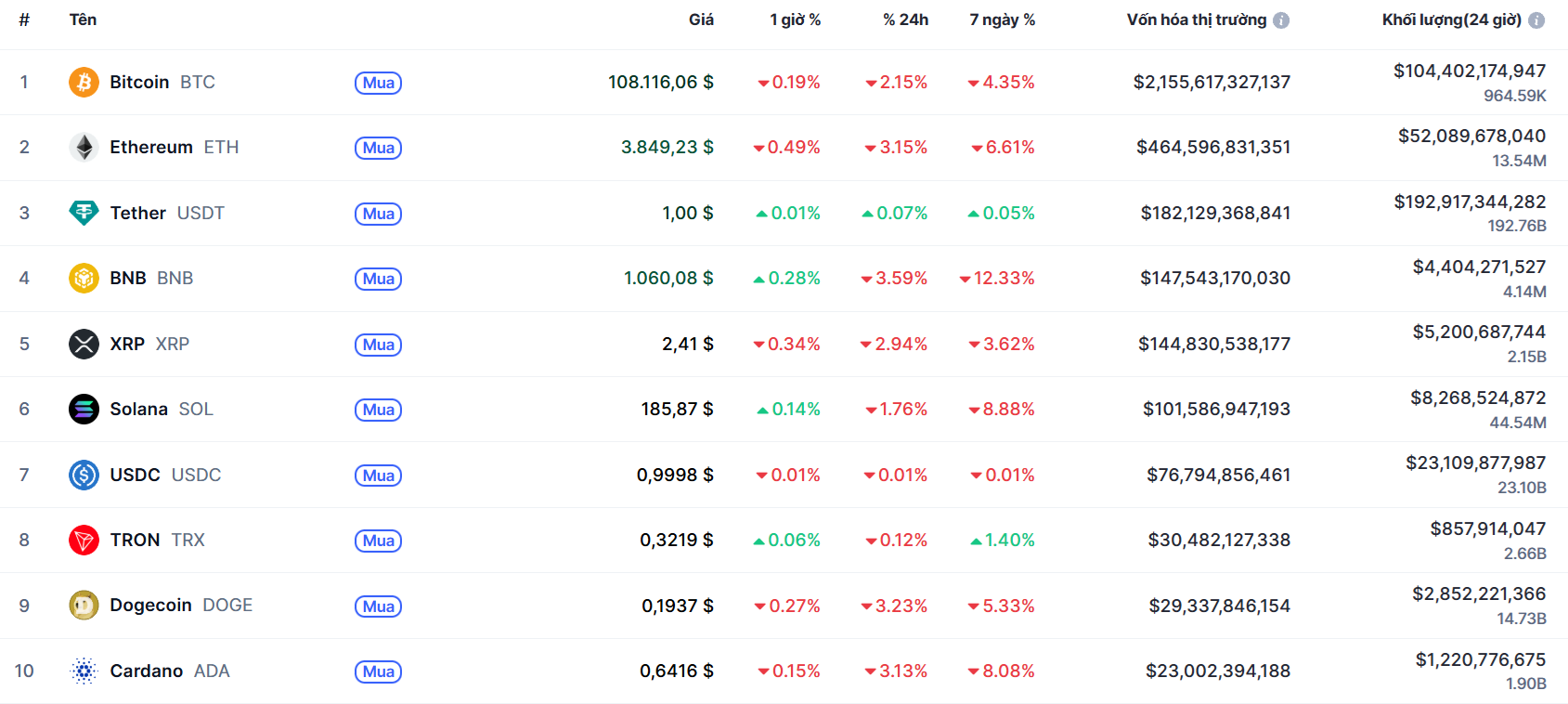
Task: Sort by the % 24h column header
Action: (905, 20)
